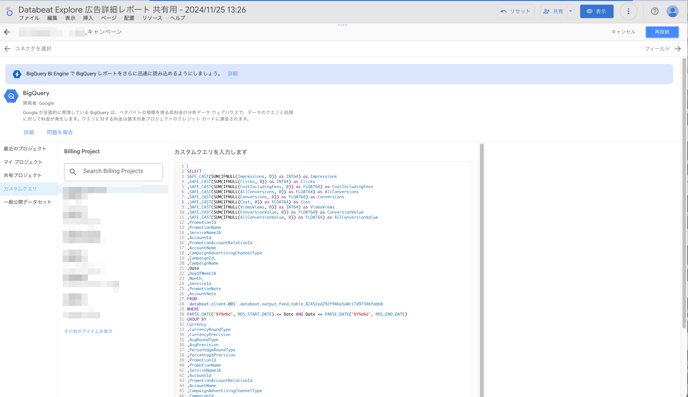Image resolution: width=688 pixels, height=397 pixels.
Task: Click the GROUP BY line in query
Action: coord(197,319)
